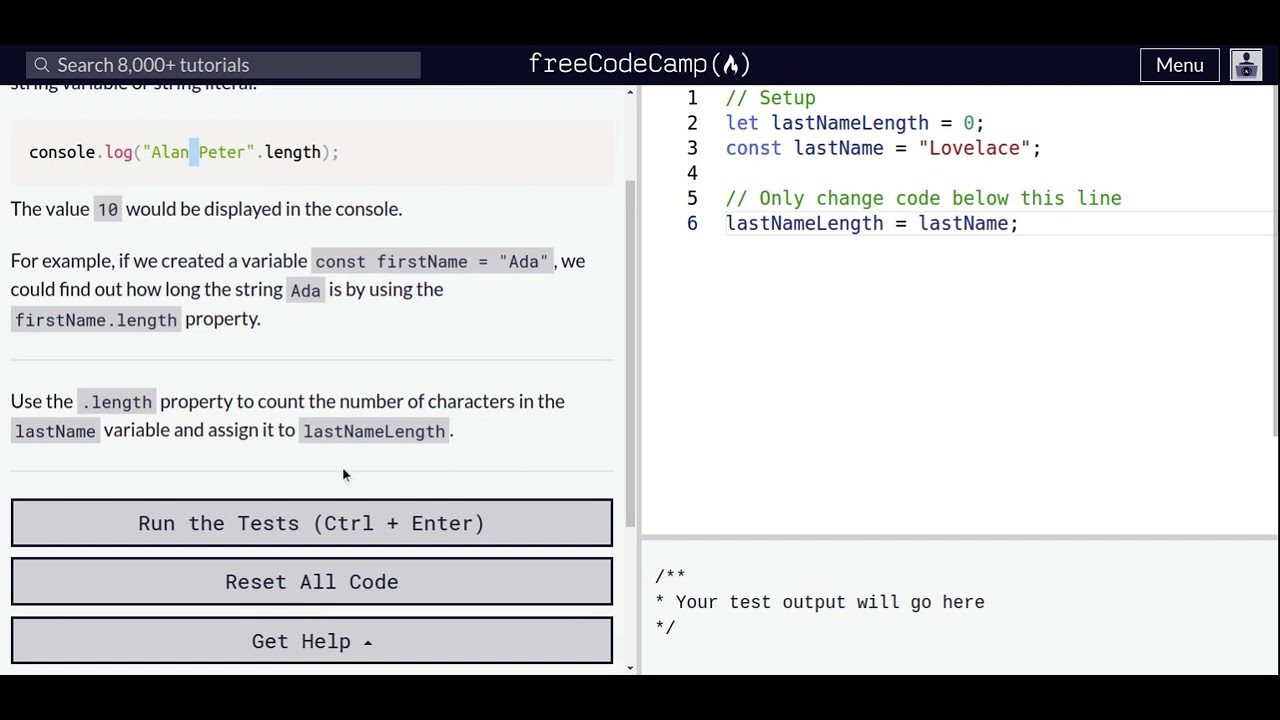
Task: Click Reset All Code button
Action: (x=312, y=582)
